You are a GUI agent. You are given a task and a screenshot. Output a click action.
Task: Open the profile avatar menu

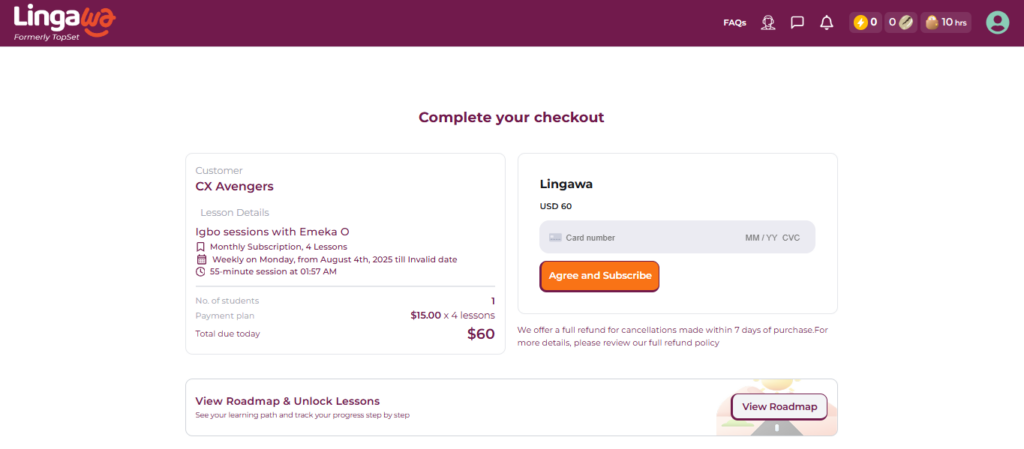click(997, 22)
